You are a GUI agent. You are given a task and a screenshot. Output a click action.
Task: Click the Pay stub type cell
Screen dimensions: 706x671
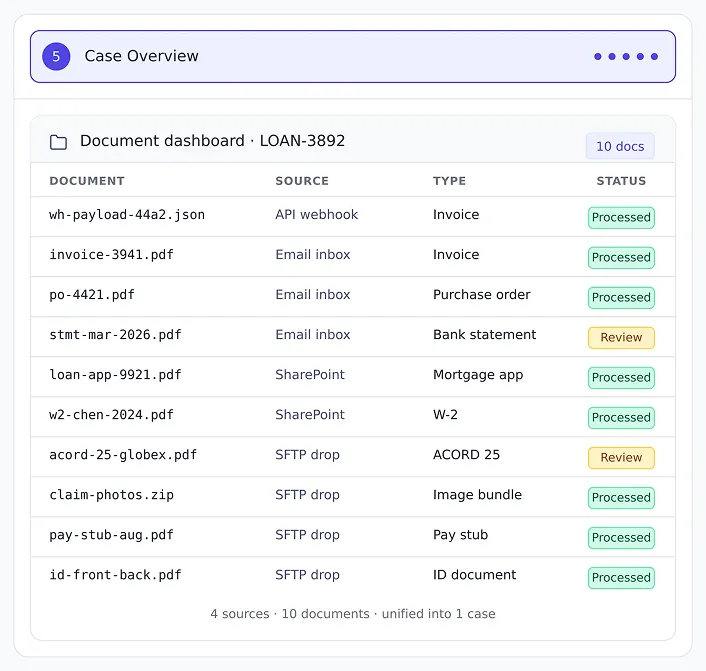click(460, 535)
